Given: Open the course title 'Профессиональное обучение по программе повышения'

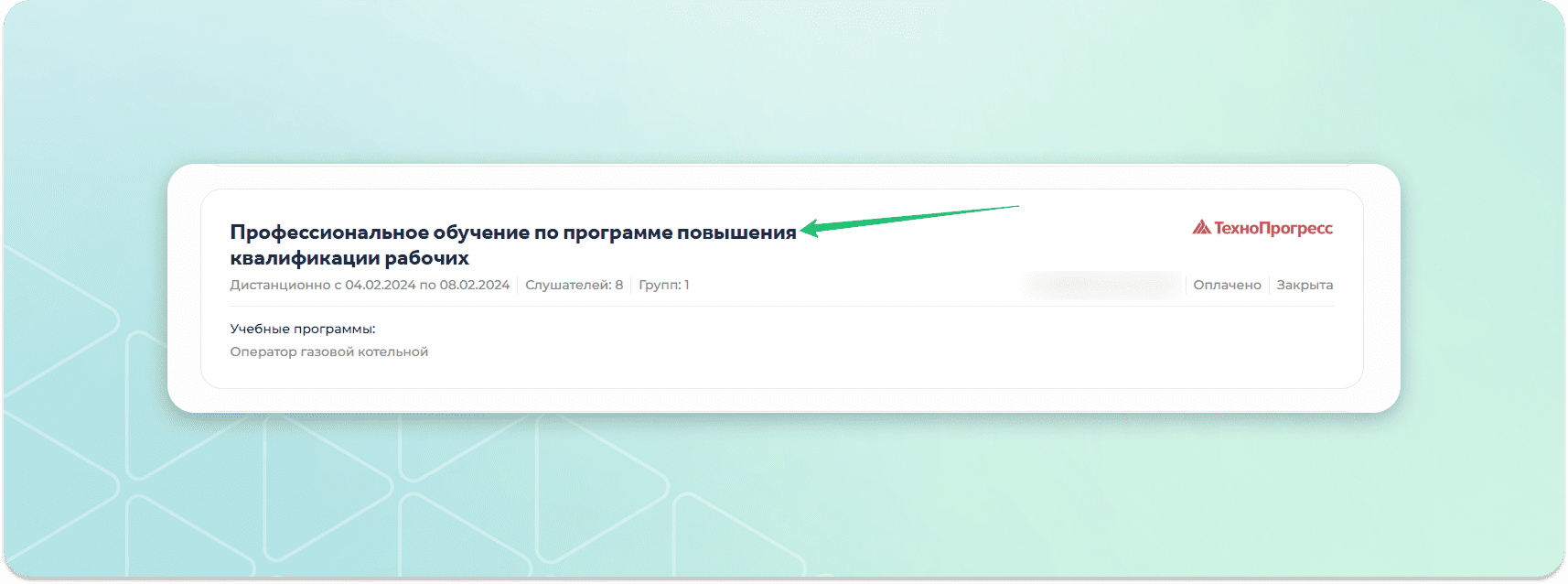Looking at the screenshot, I should click(512, 233).
